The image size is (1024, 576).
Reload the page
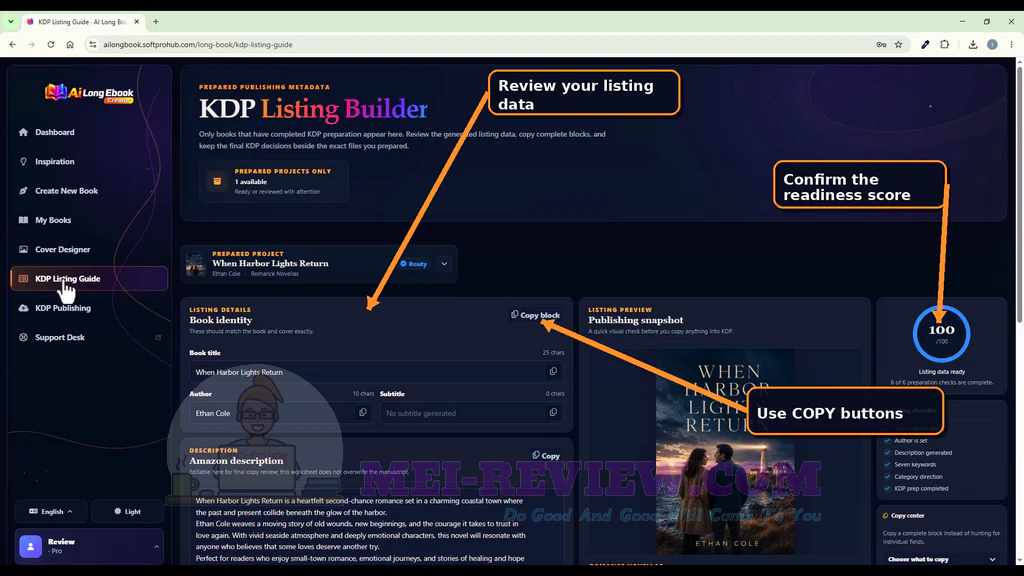pyautogui.click(x=50, y=44)
